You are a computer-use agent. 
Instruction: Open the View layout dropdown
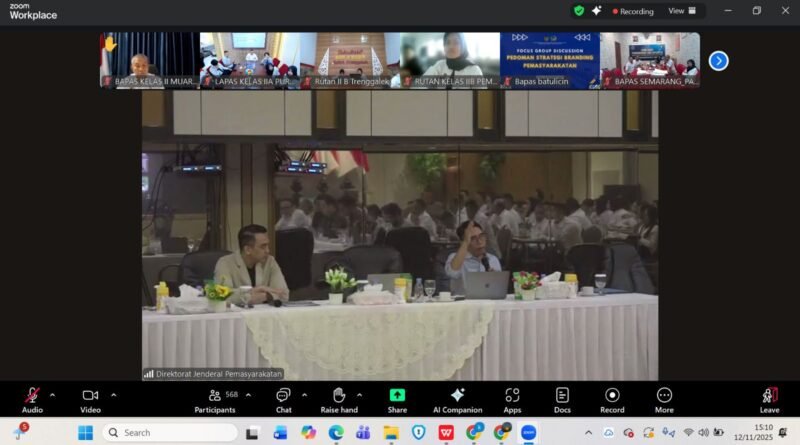coord(681,11)
